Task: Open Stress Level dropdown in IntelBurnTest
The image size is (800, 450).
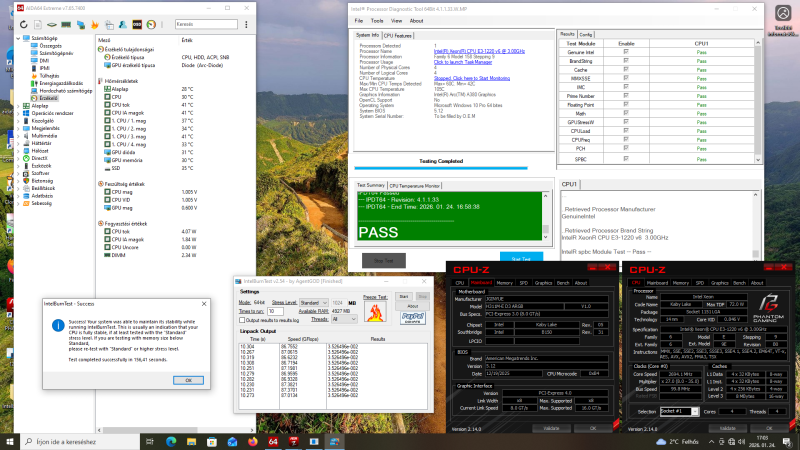Action: (x=313, y=303)
